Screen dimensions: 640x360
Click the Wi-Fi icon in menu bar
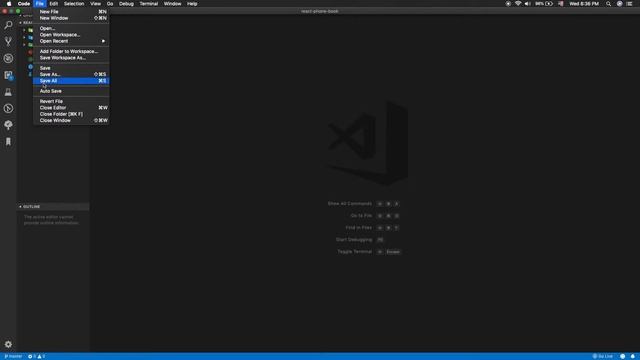[518, 4]
